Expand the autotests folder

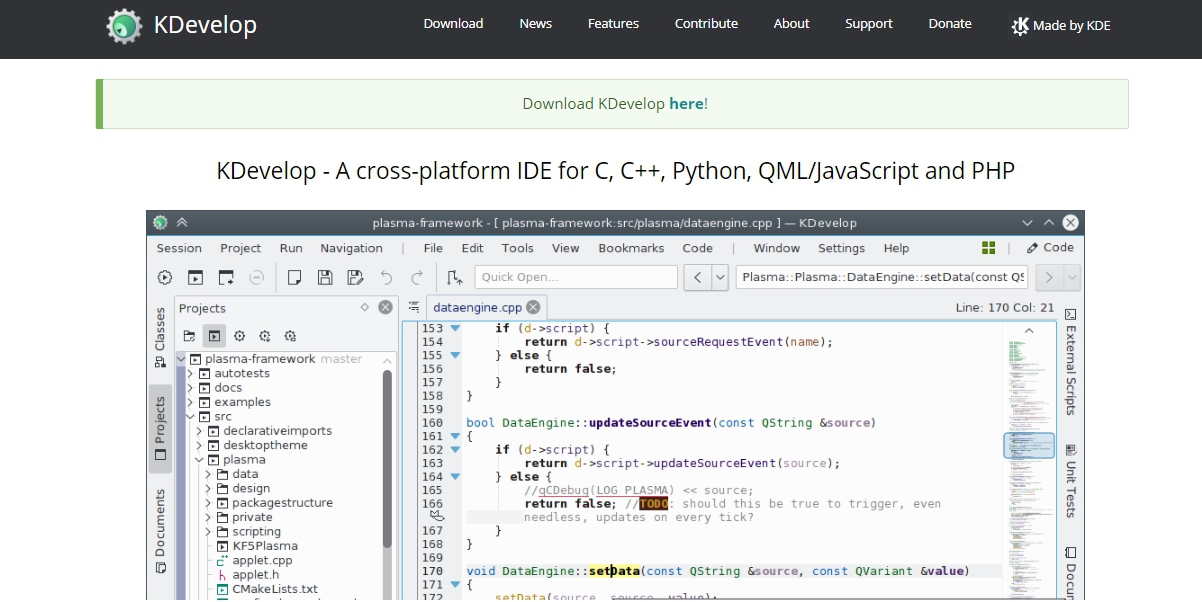[190, 374]
